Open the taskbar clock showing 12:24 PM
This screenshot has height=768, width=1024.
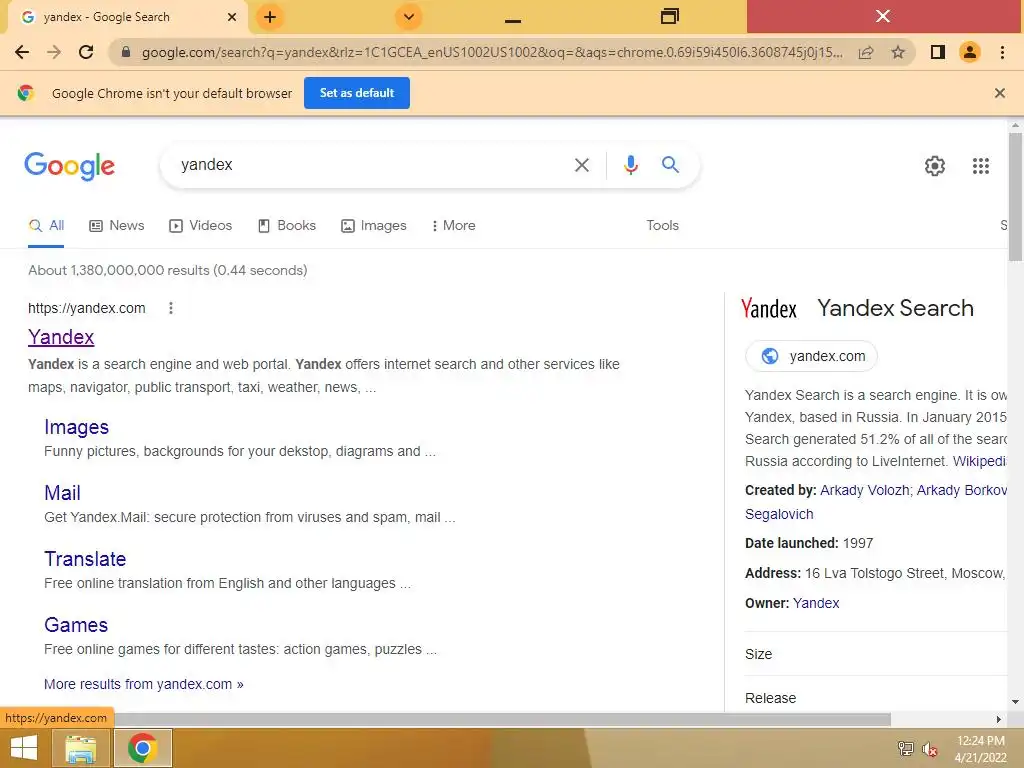(981, 748)
